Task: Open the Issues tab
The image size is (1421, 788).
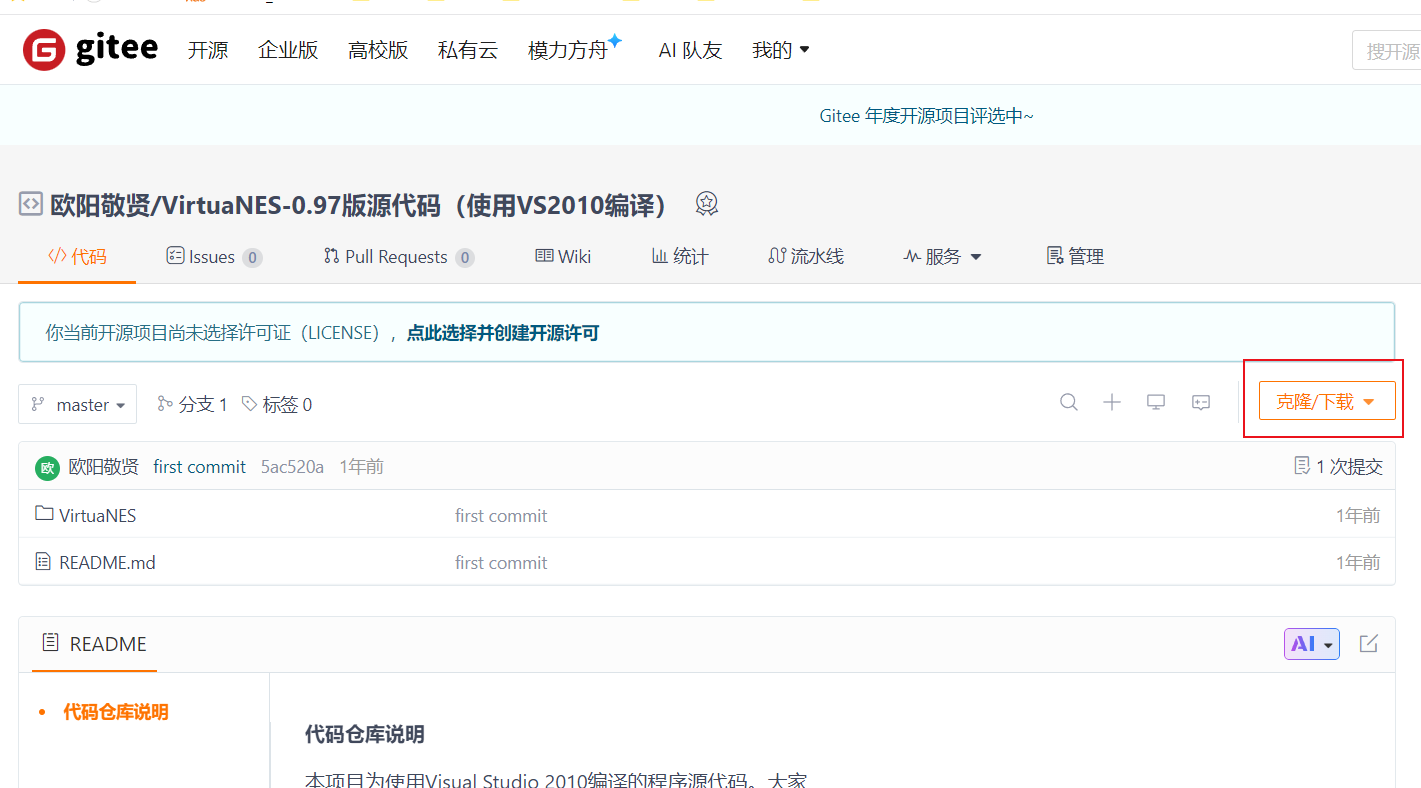Action: click(x=214, y=256)
